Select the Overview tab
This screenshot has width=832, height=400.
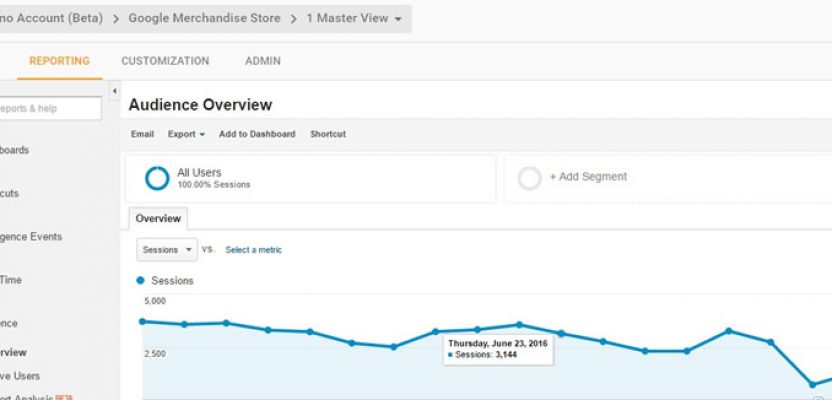pos(158,219)
